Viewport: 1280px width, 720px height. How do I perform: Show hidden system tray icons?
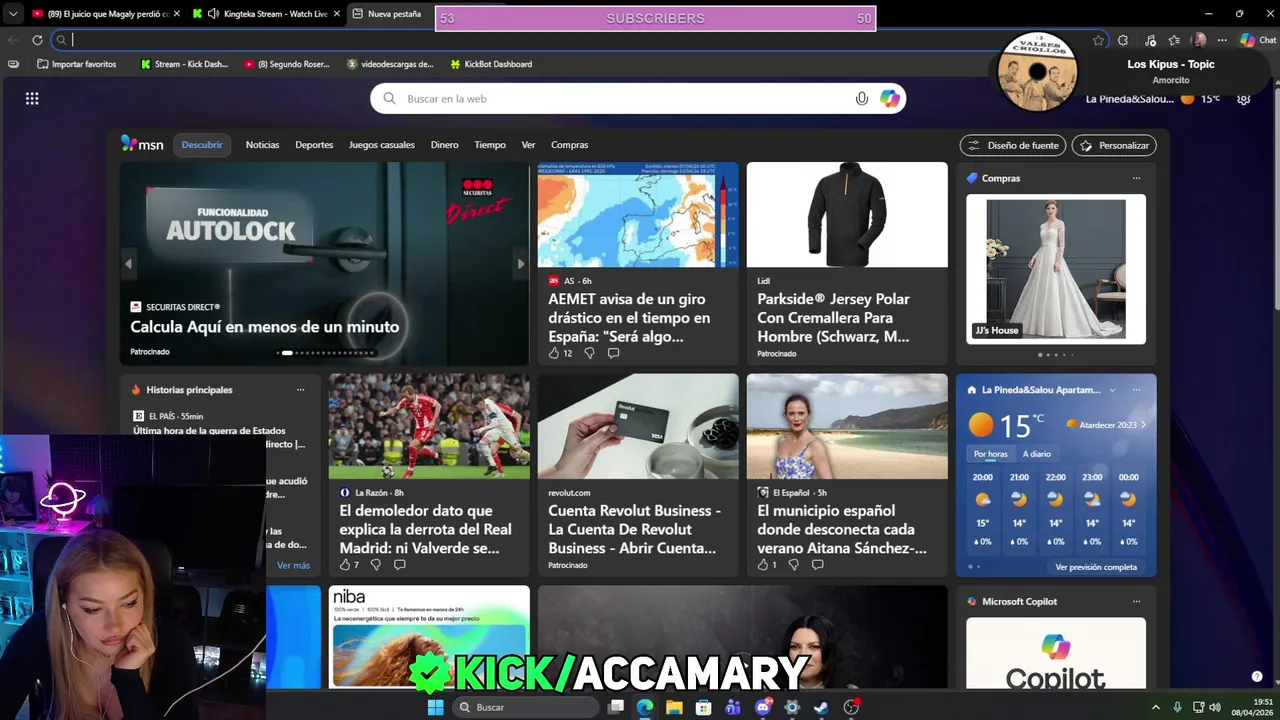click(1155, 707)
